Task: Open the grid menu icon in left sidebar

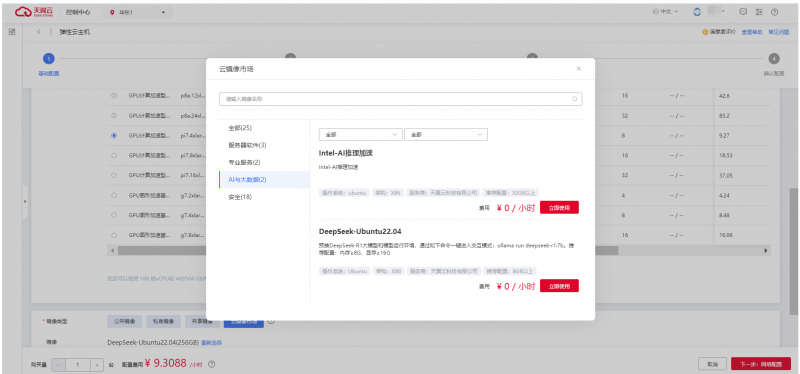Action: coord(12,32)
